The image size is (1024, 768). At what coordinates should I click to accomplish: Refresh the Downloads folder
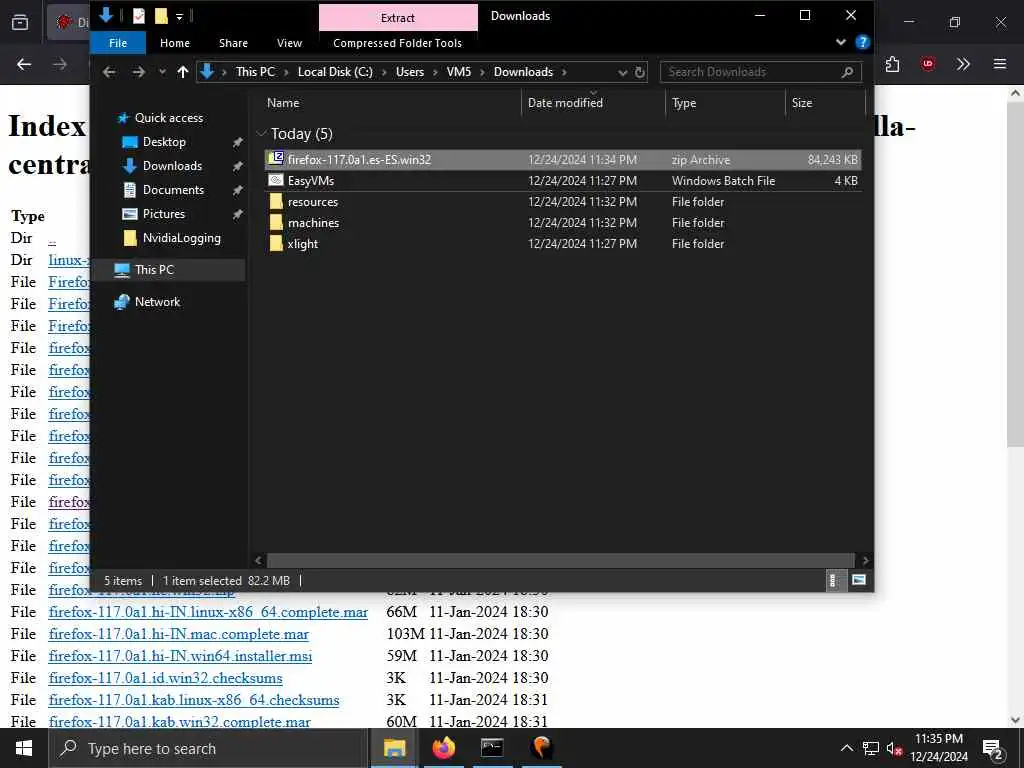point(640,72)
